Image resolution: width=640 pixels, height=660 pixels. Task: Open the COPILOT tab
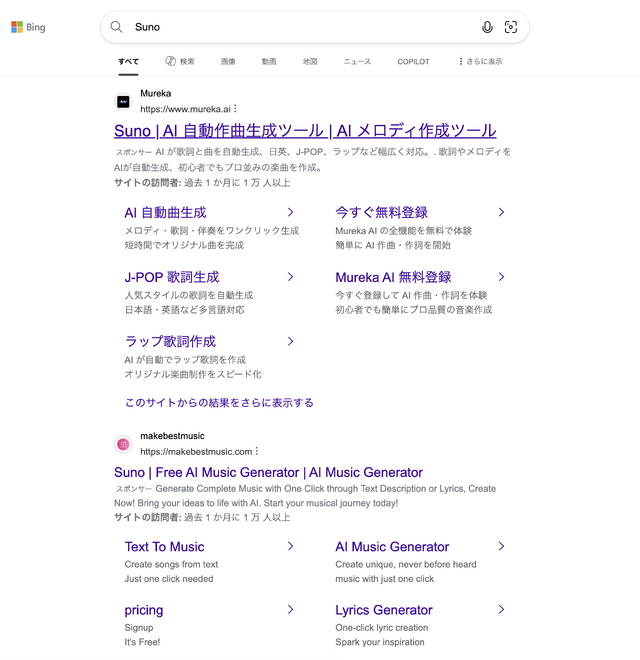click(413, 61)
